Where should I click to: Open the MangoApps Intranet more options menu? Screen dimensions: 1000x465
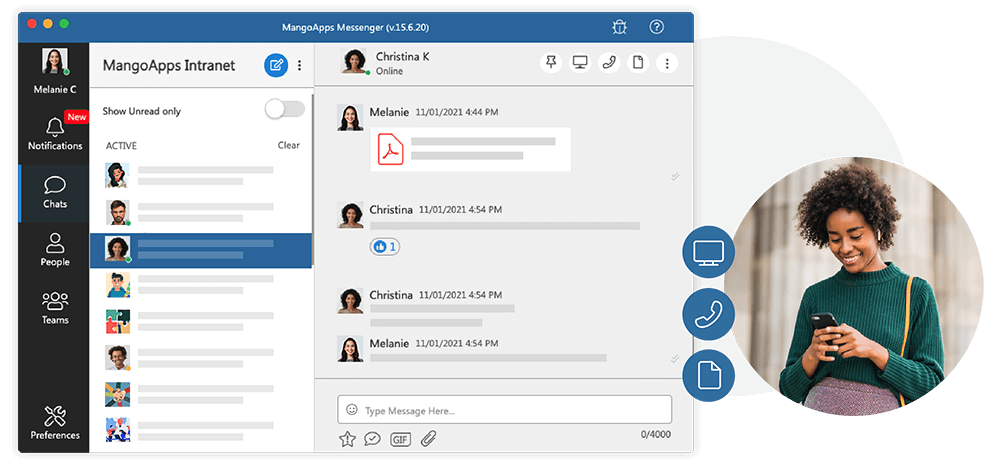300,65
